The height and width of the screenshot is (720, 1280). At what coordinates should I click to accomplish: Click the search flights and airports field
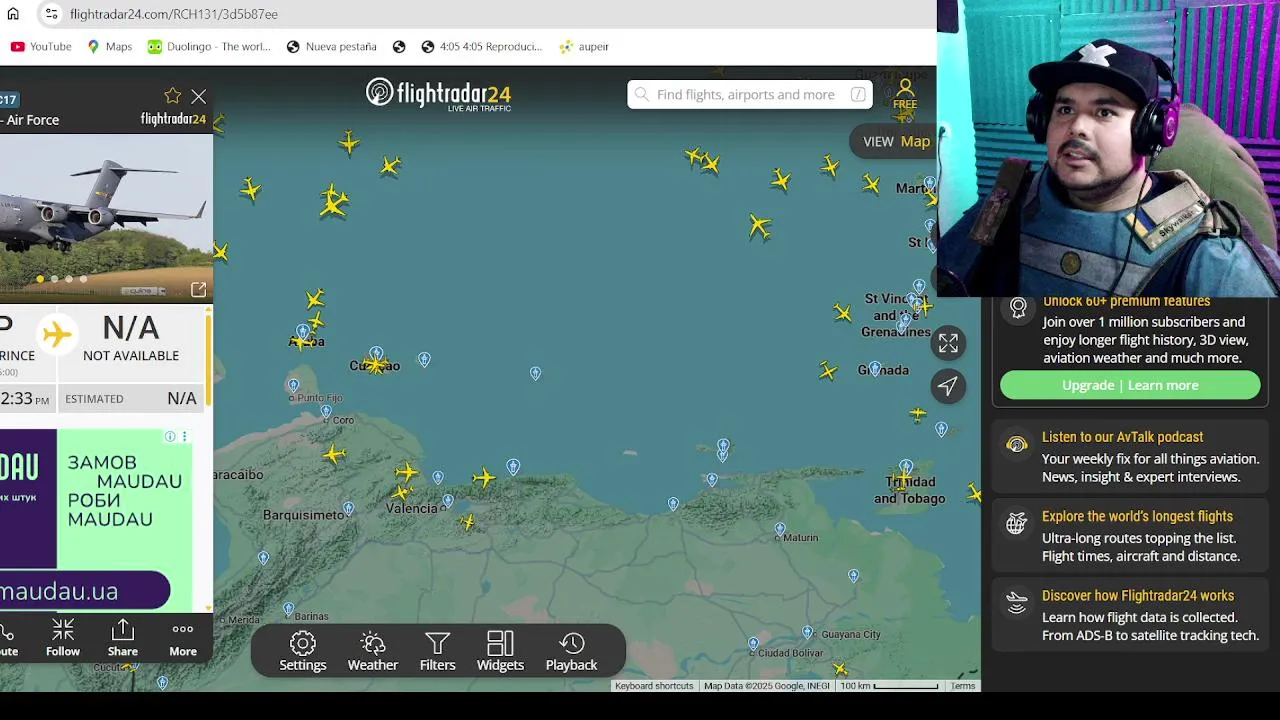pyautogui.click(x=750, y=94)
